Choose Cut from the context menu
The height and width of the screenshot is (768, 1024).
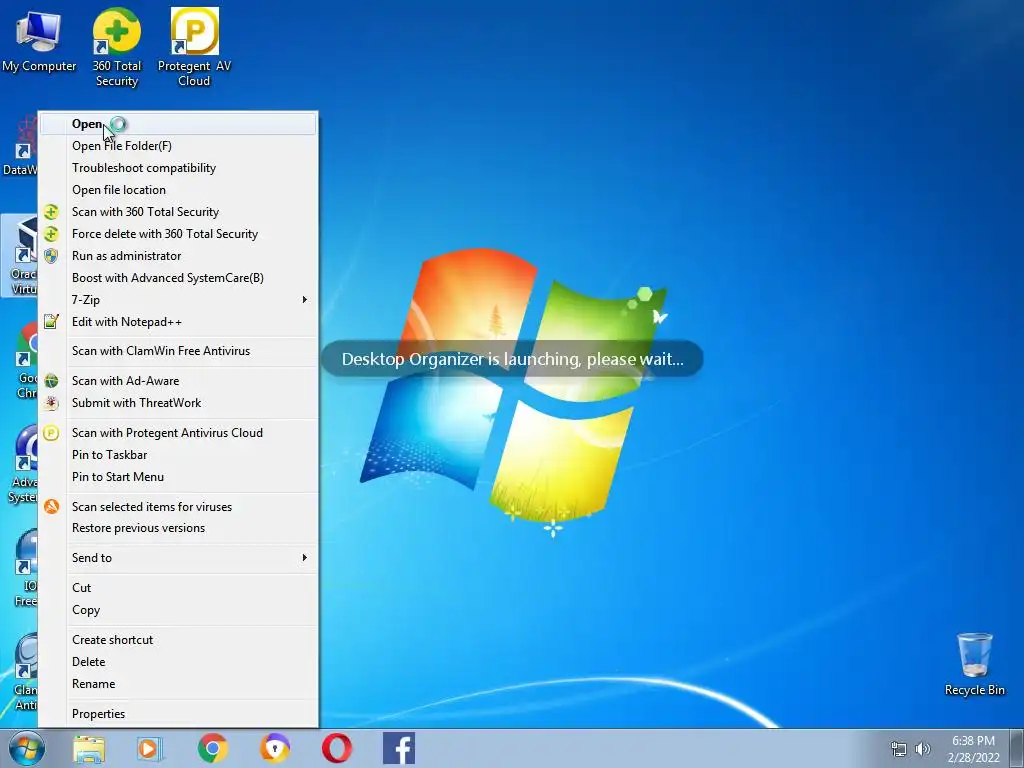click(x=178, y=588)
